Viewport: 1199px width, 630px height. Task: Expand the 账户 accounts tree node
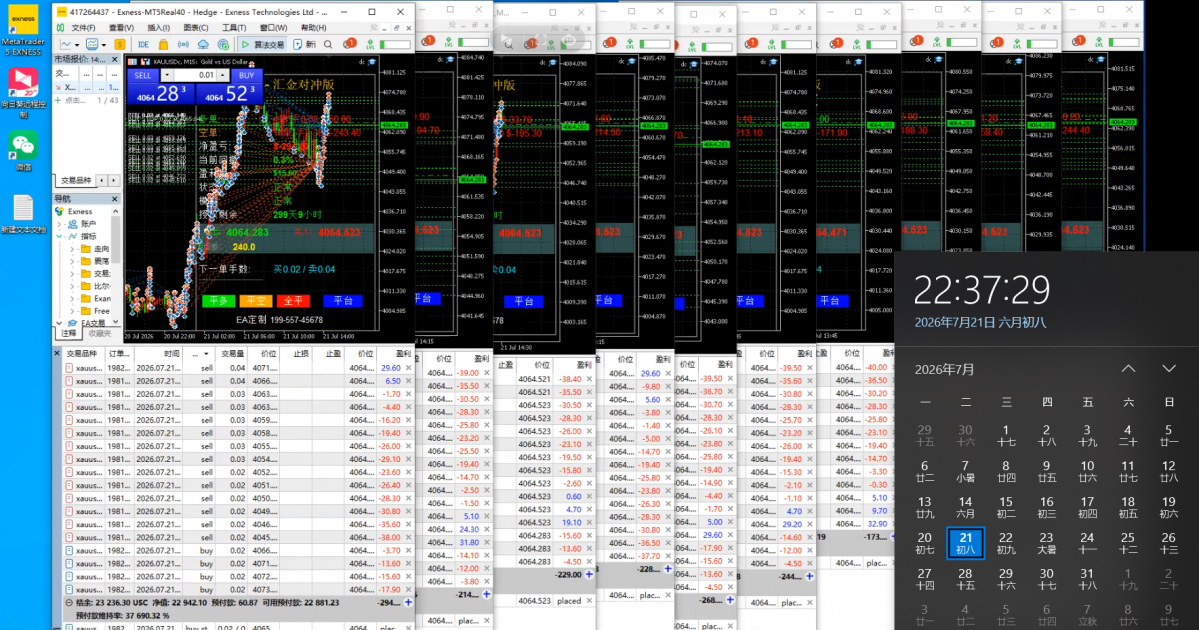coord(60,224)
